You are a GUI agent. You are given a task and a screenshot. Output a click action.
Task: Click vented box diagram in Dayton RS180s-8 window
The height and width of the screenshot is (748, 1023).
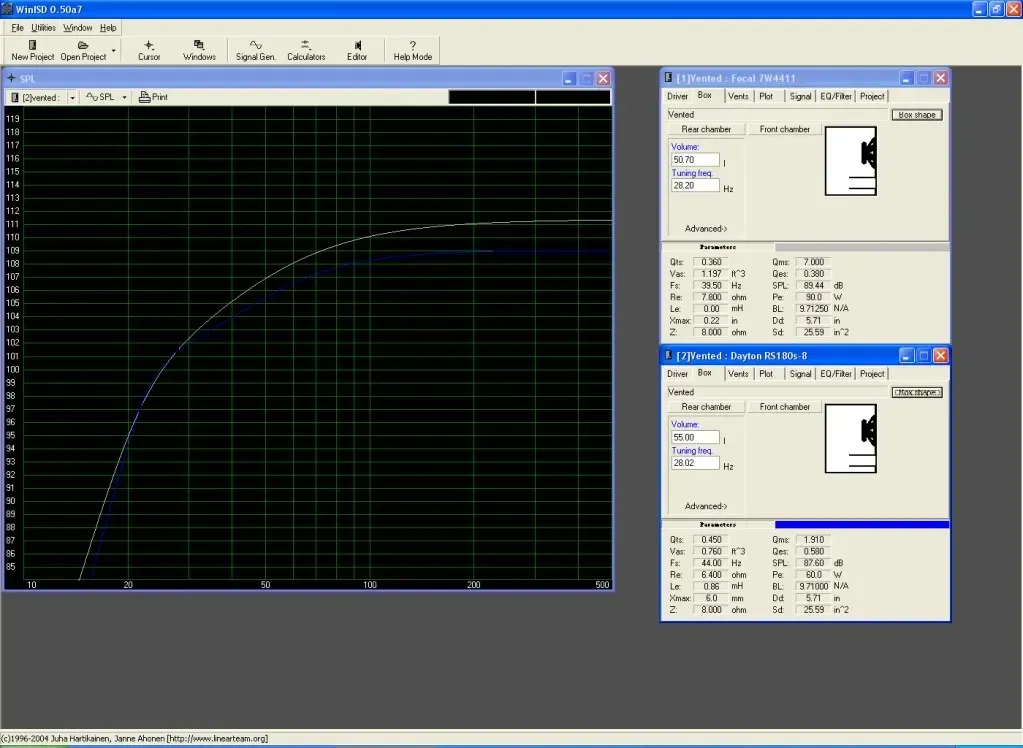tap(851, 439)
